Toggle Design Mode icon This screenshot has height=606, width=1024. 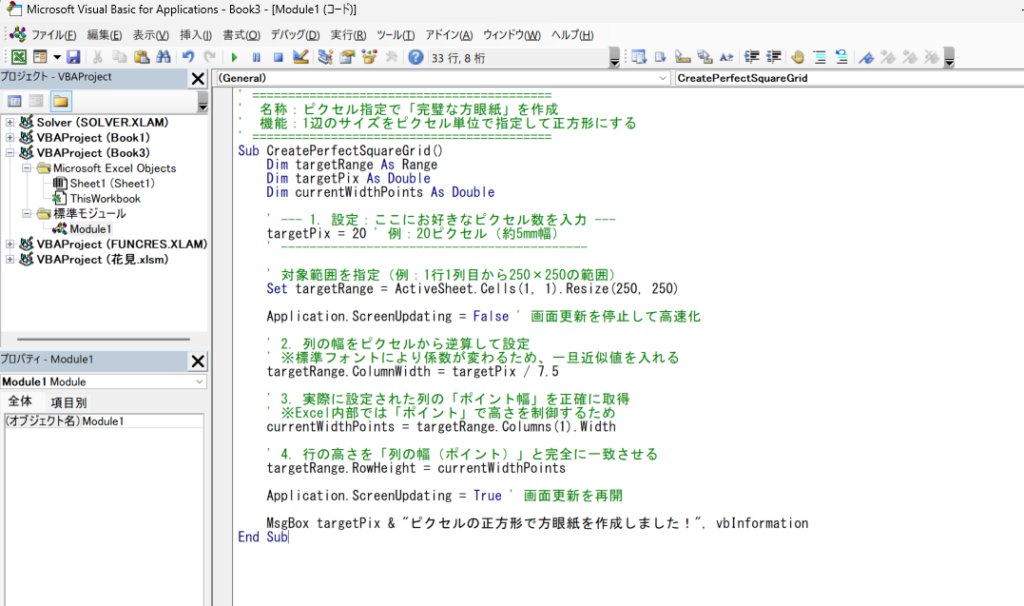coord(300,57)
